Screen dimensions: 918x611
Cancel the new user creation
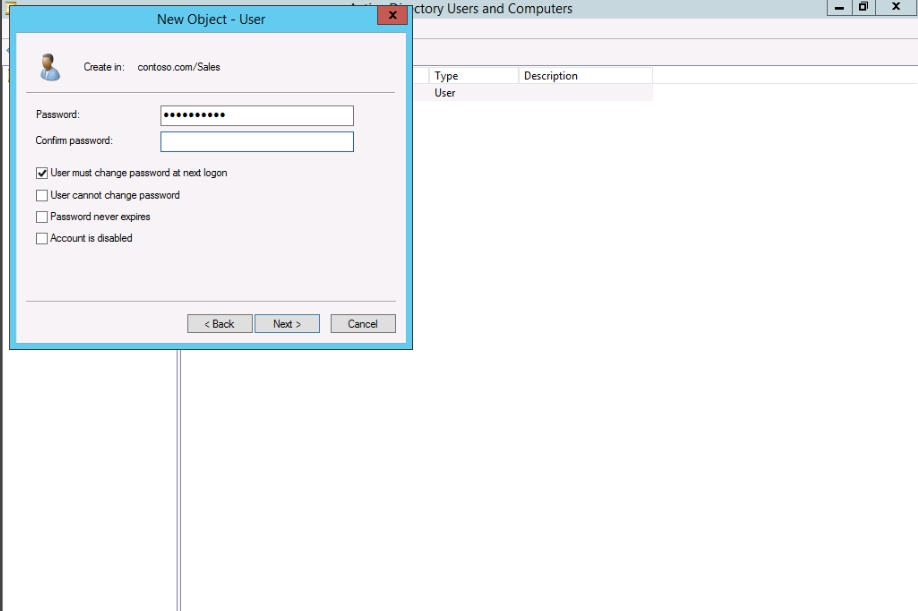pos(362,324)
